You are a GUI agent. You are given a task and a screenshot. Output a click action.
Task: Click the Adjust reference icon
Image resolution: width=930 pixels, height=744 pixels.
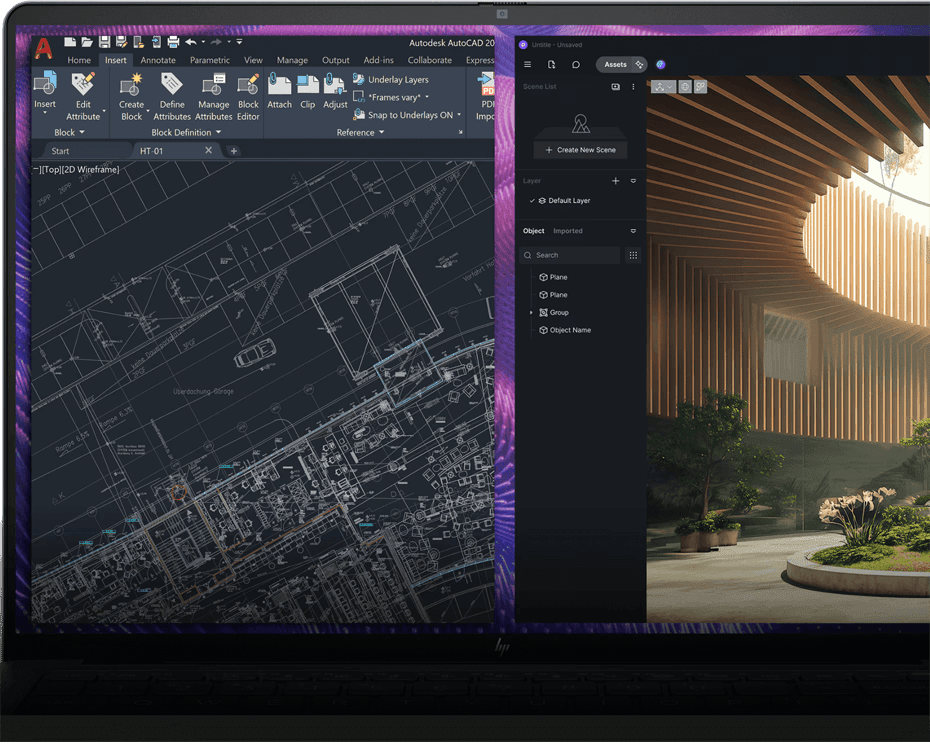tap(335, 84)
